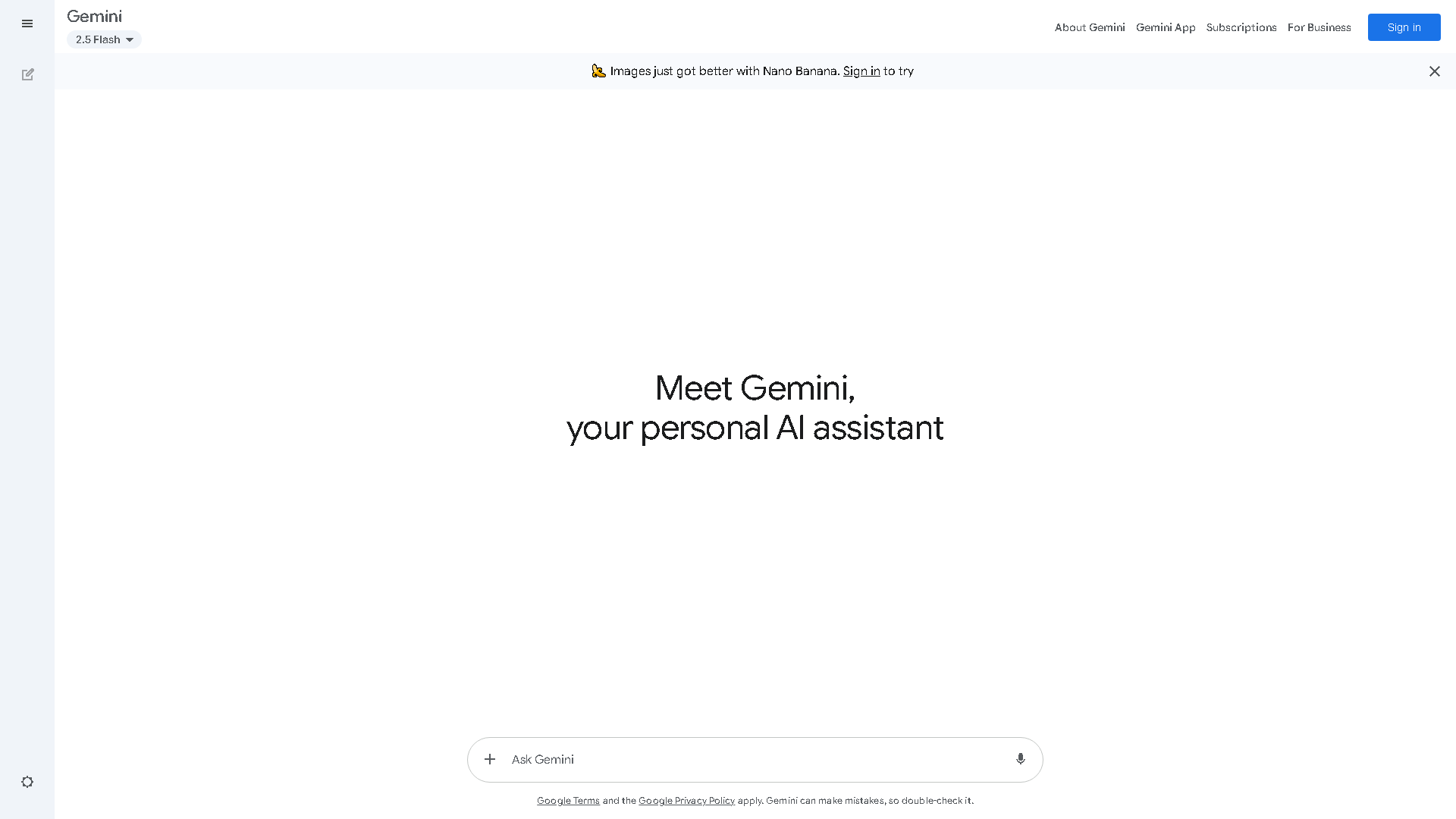
Task: Go to the Gemini App section
Action: pyautogui.click(x=1166, y=27)
